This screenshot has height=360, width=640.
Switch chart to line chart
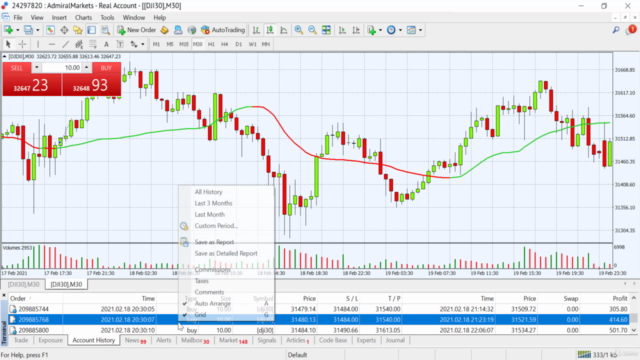pos(284,30)
